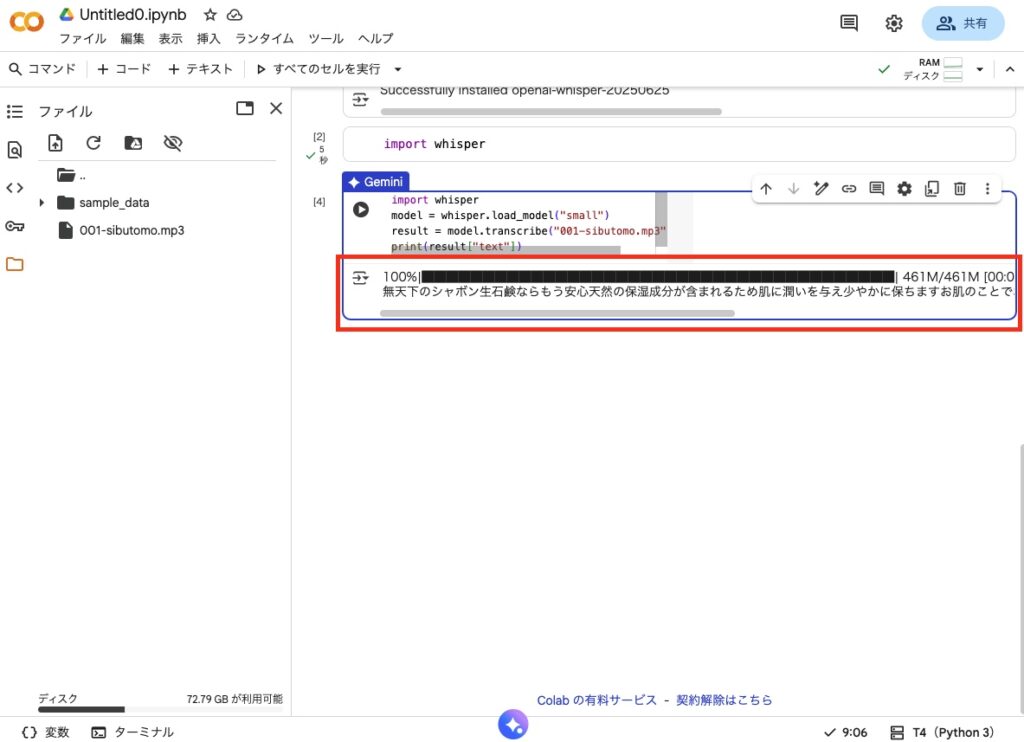Open the ファイル menu

point(82,38)
